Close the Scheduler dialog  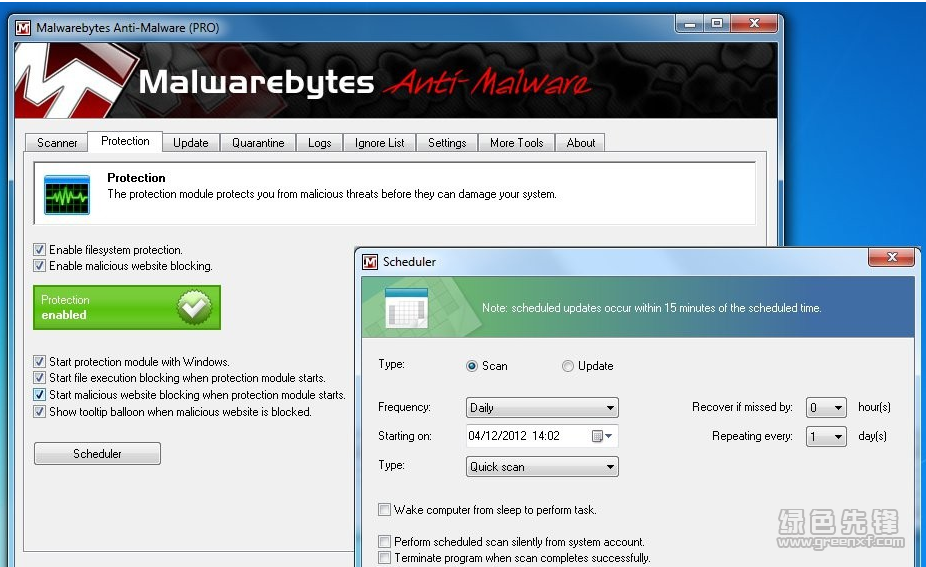pos(892,257)
